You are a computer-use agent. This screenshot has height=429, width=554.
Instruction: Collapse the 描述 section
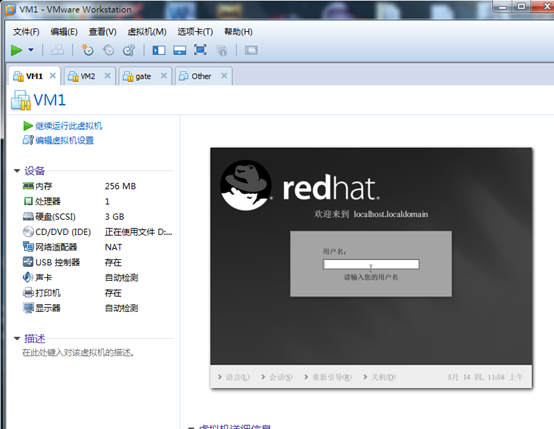coord(17,339)
